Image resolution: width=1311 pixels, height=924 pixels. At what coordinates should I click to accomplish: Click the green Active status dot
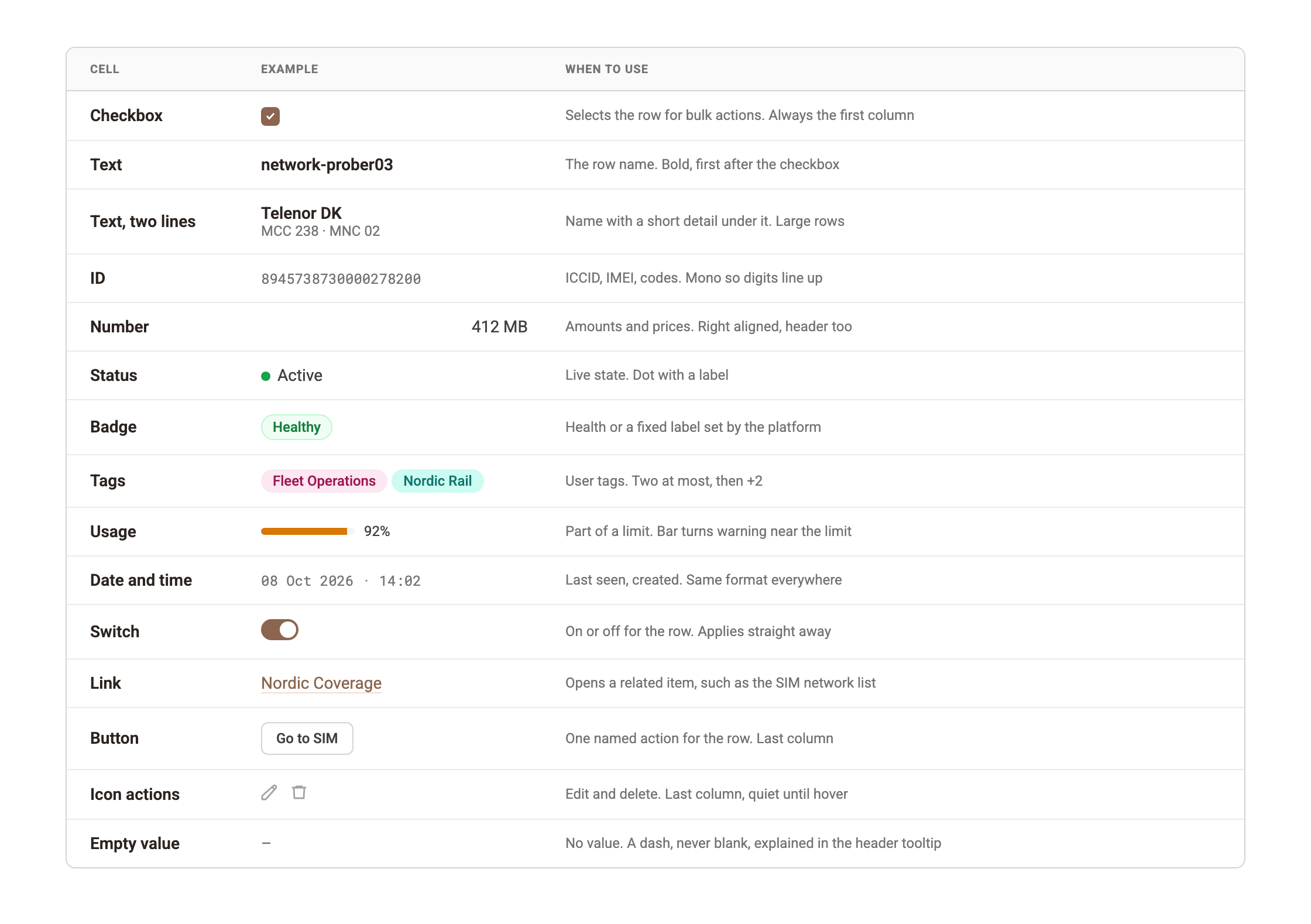pyautogui.click(x=266, y=376)
